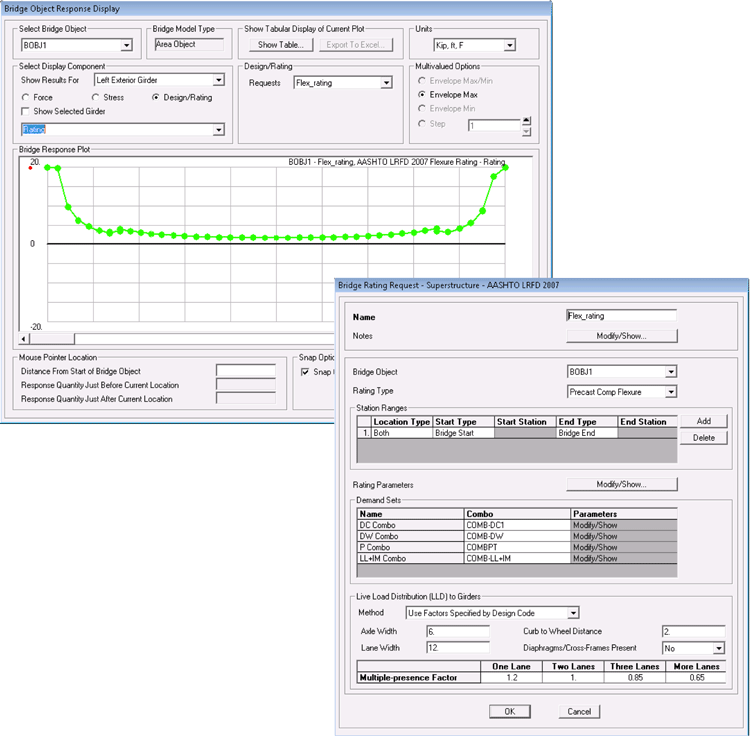Screen dimensions: 750x736
Task: Select the Force radio button
Action: [27, 97]
